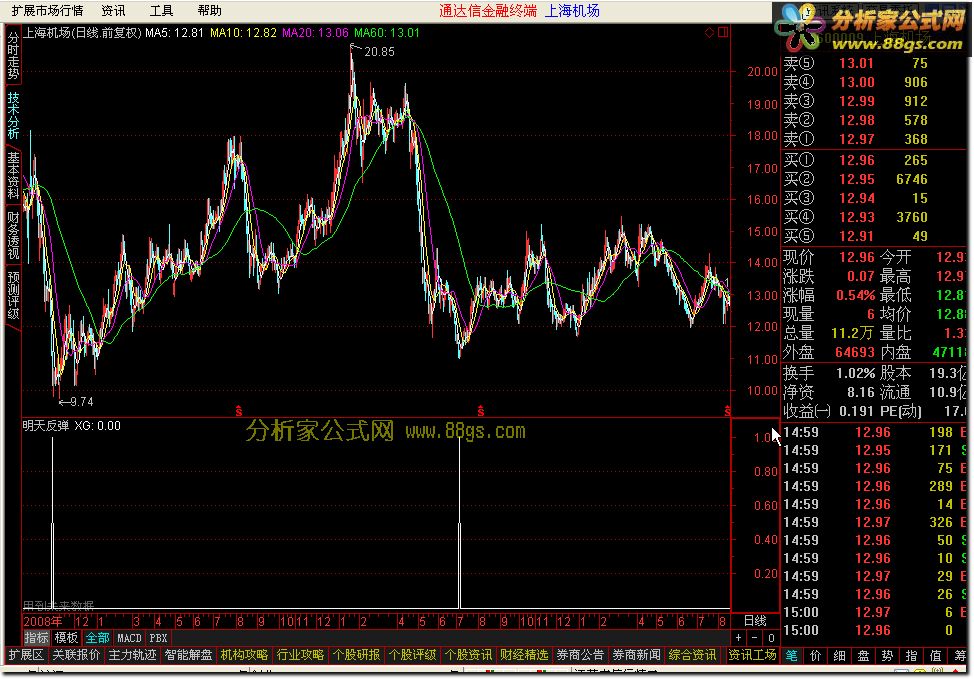Select the 势 tab in quote panel
The height and width of the screenshot is (679, 974).
887,655
